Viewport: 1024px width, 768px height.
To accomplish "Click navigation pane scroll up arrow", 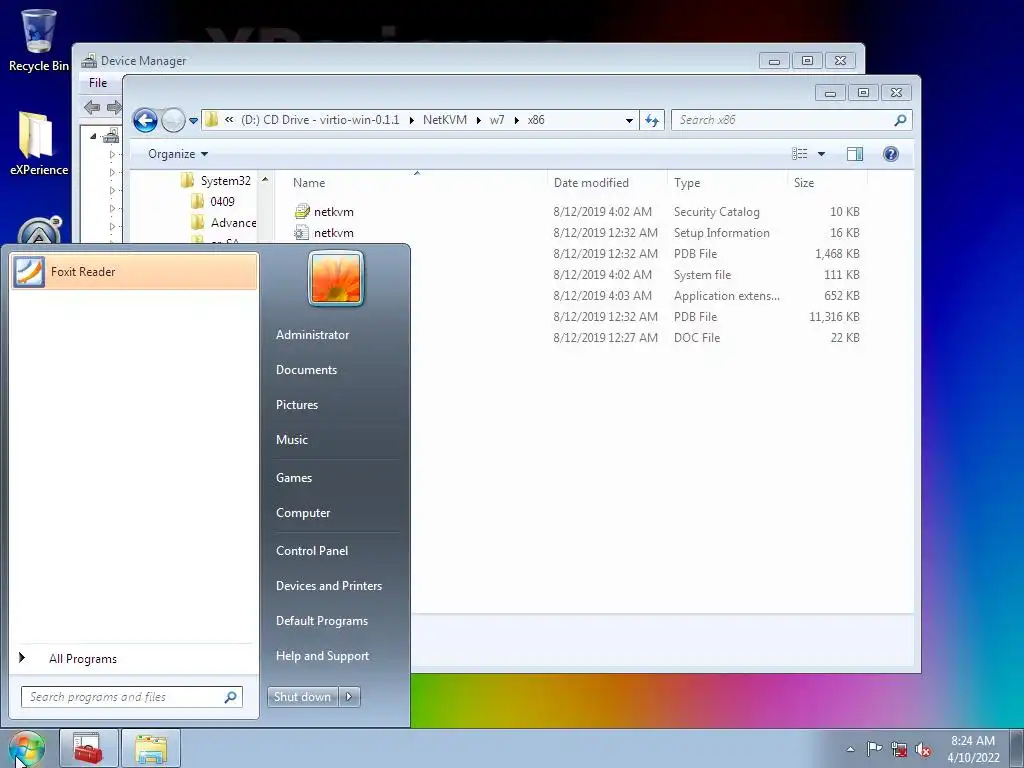I will click(265, 179).
